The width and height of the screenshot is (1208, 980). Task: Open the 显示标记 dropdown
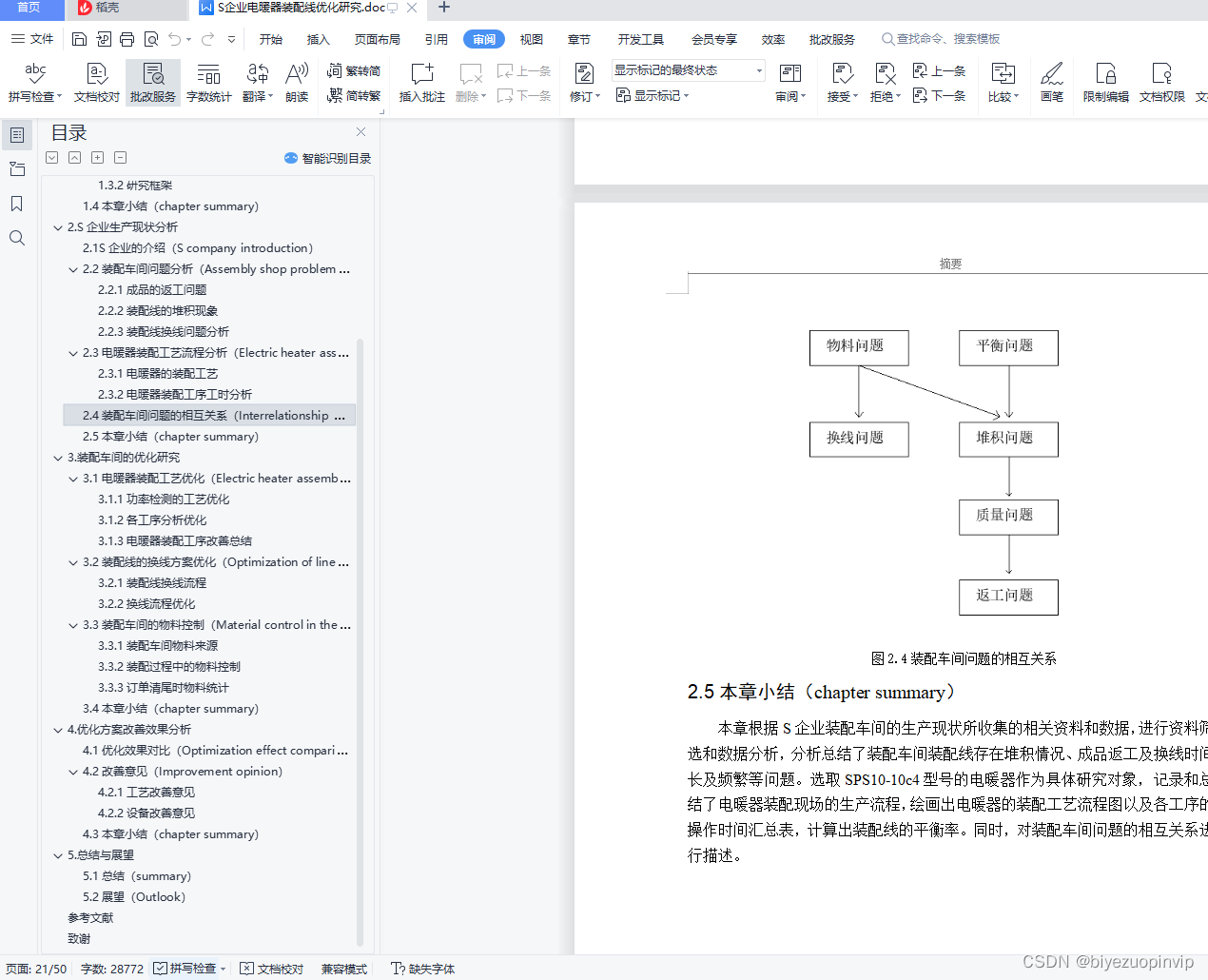(653, 95)
